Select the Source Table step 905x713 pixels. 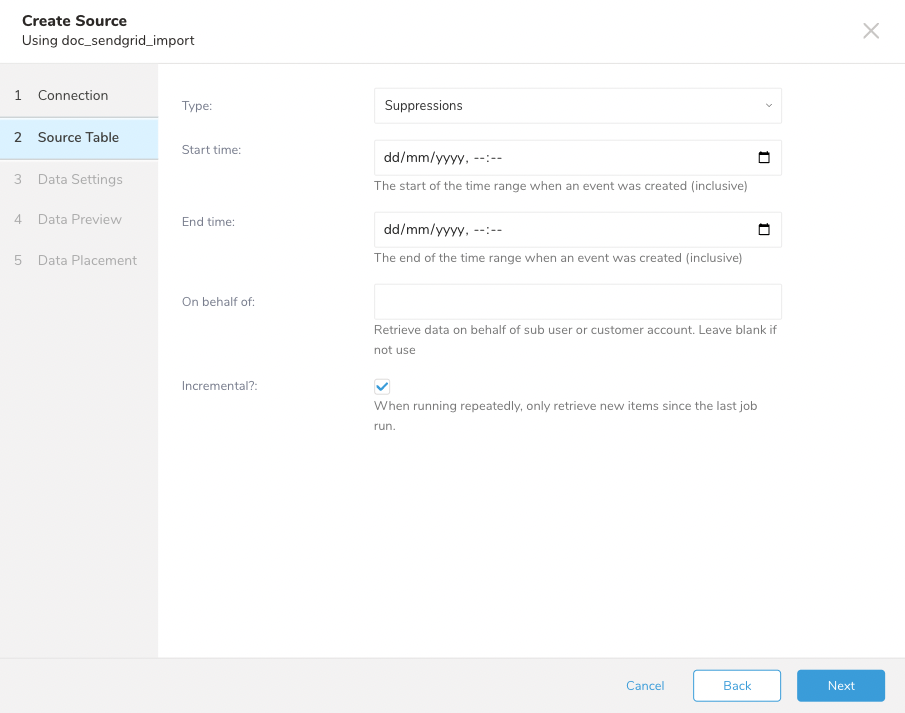pyautogui.click(x=78, y=138)
